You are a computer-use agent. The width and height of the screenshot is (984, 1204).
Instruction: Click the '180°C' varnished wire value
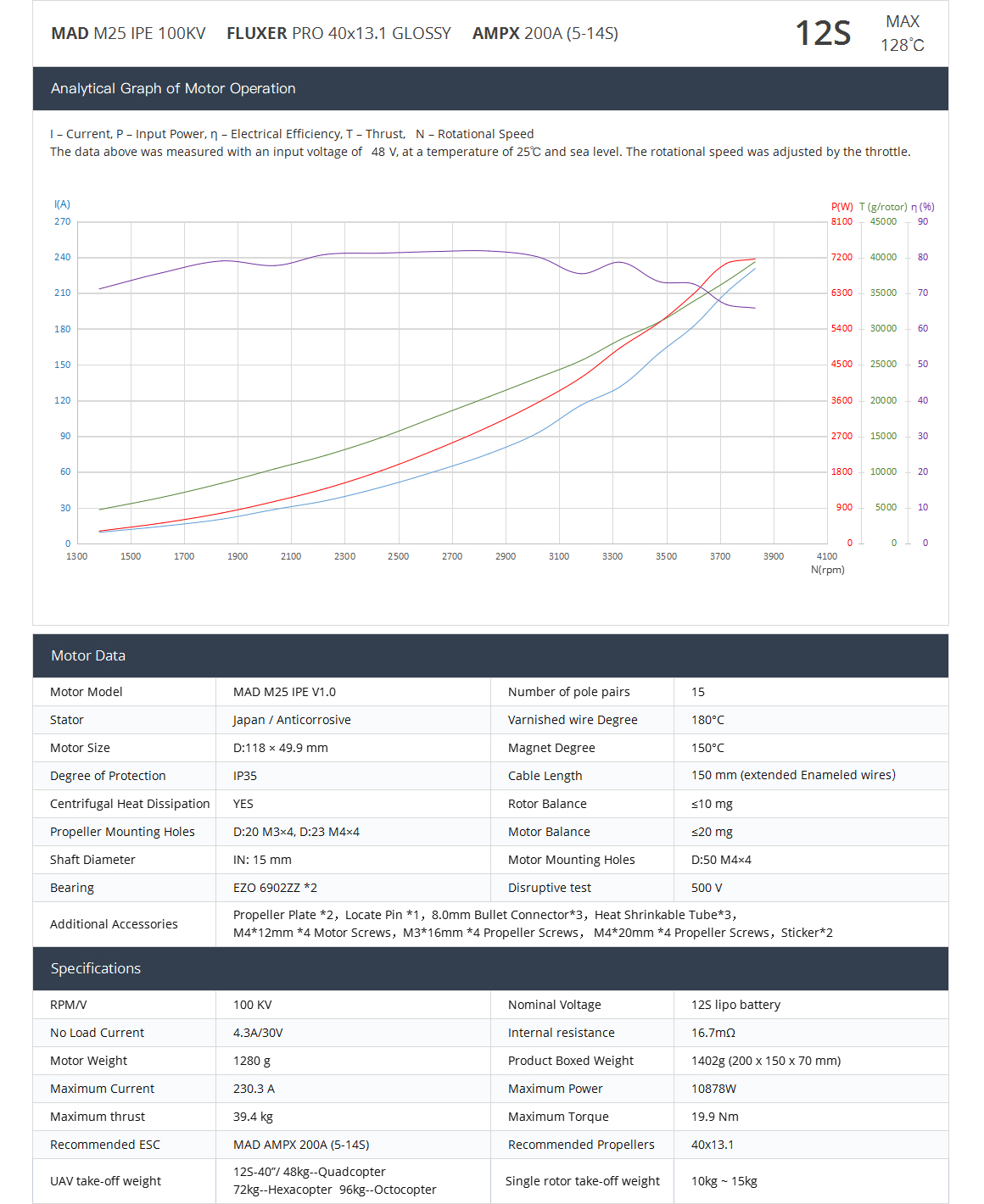pos(707,720)
